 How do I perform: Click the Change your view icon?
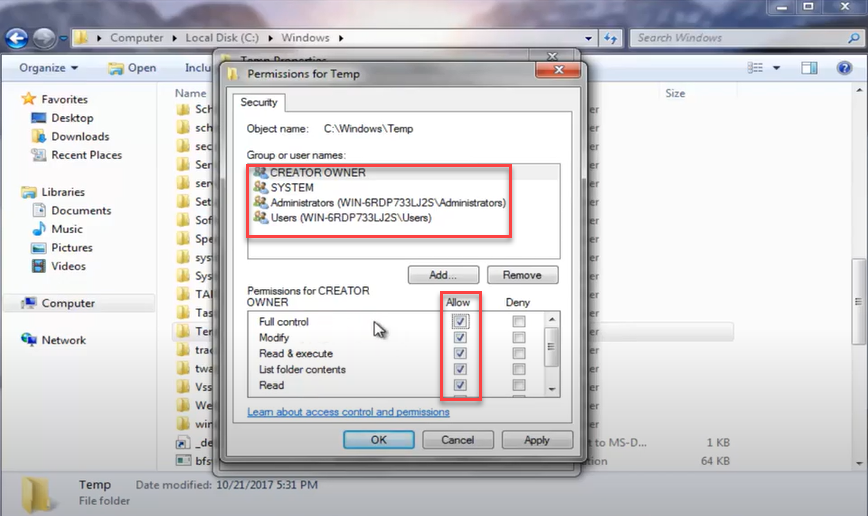(x=755, y=68)
